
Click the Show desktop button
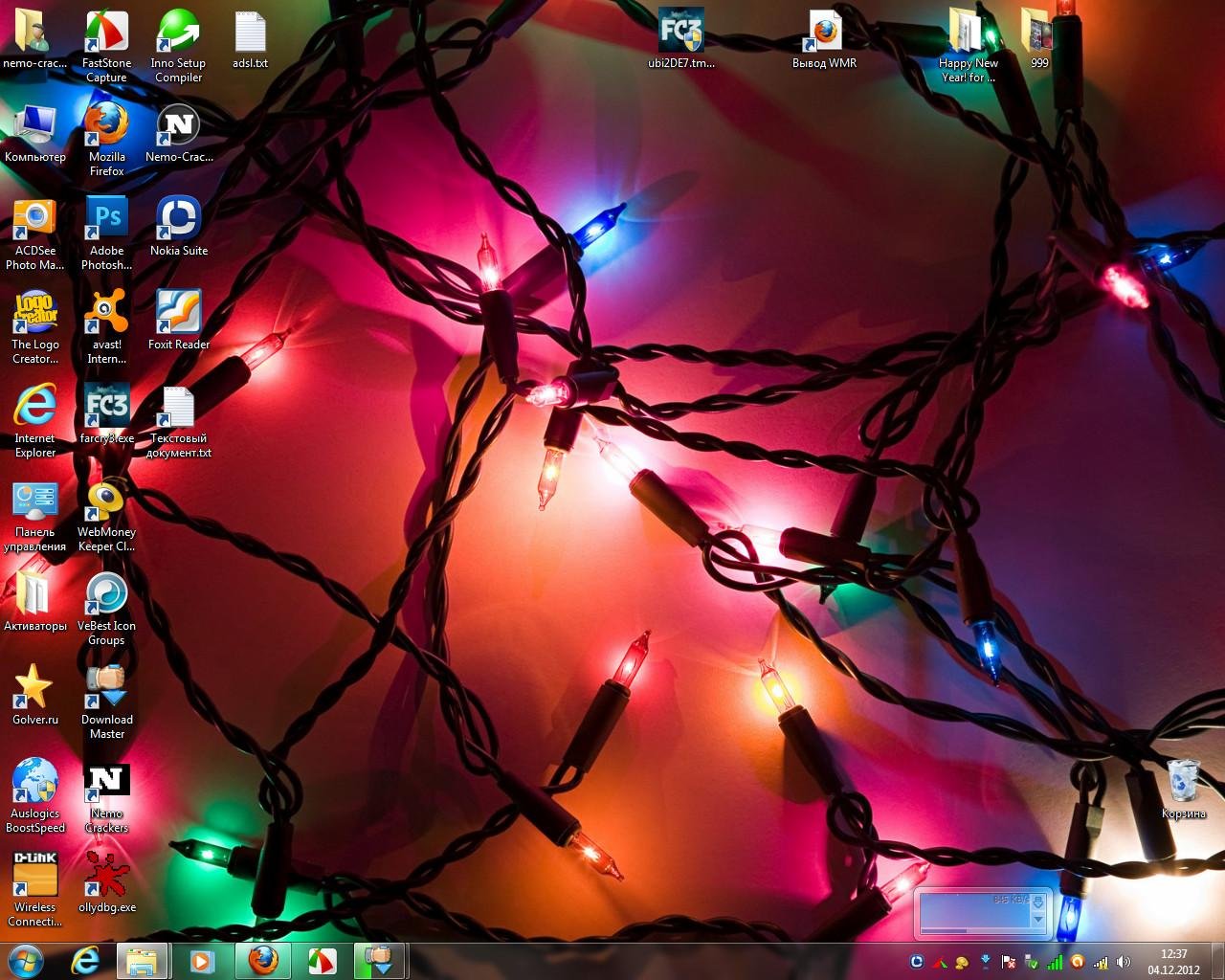pyautogui.click(x=1217, y=961)
